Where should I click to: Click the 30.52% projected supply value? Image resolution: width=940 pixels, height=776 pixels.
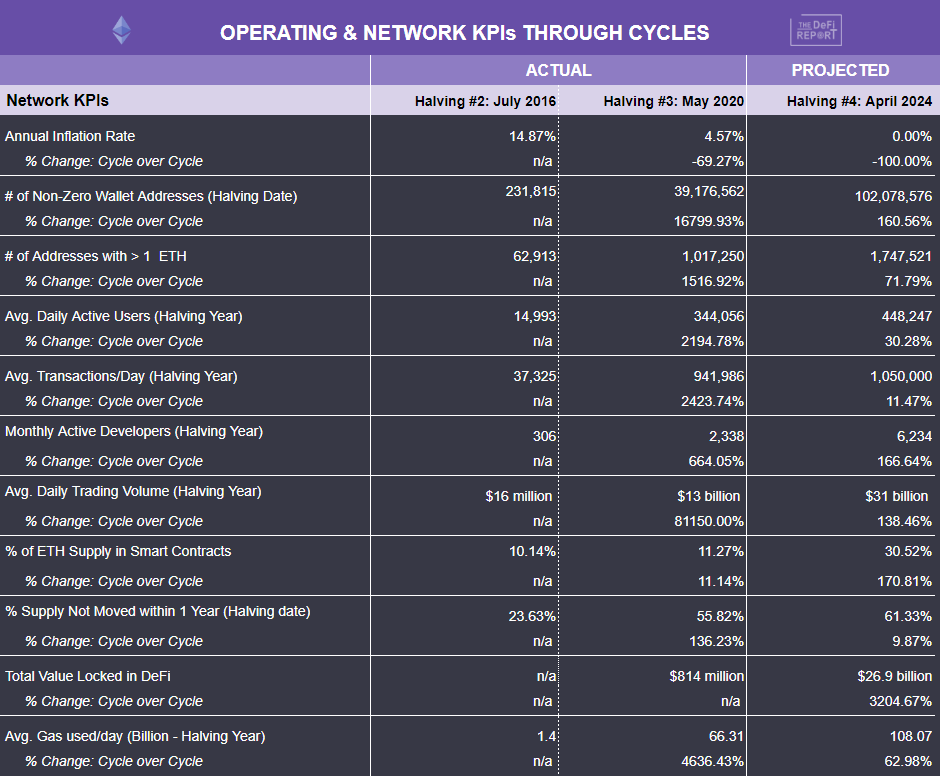tap(908, 551)
